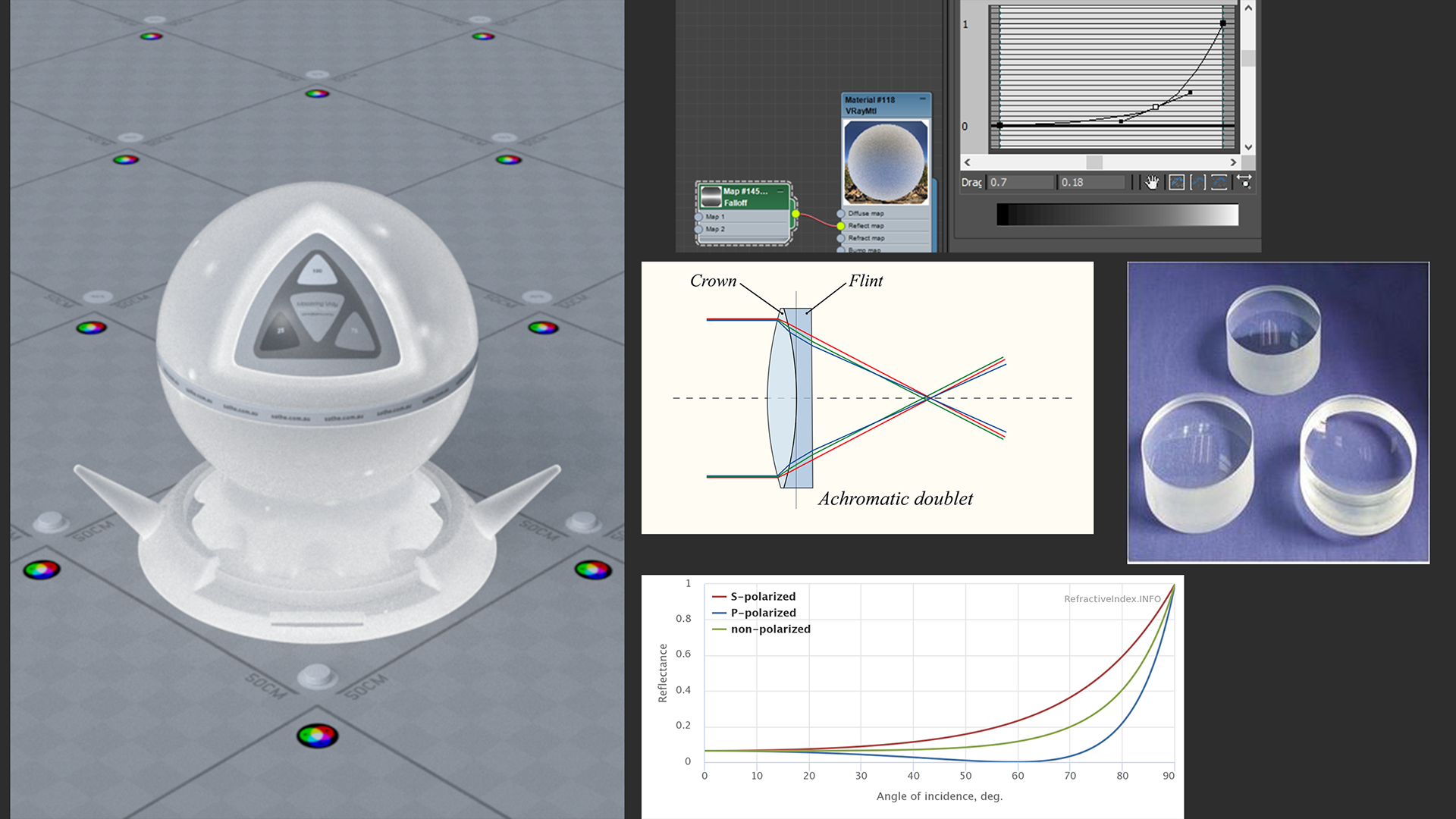Click the curve scroll right arrow
This screenshot has height=819, width=1456.
point(1233,162)
